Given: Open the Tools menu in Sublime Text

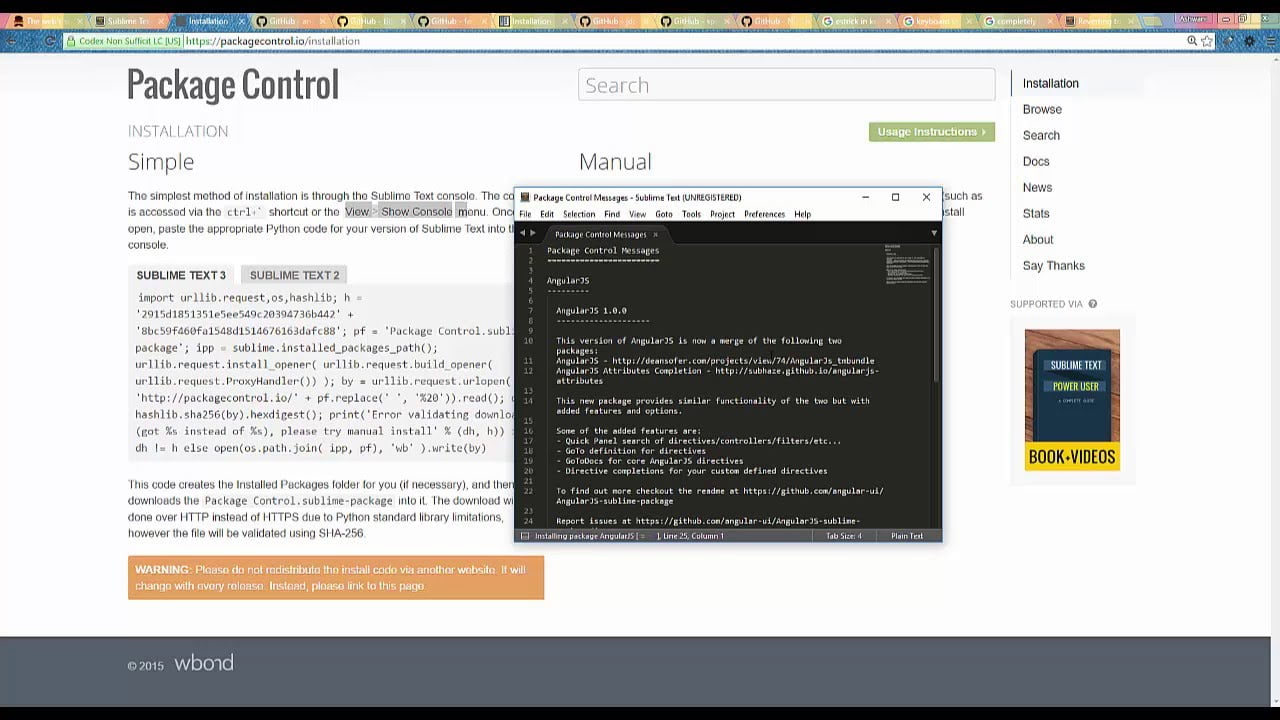Looking at the screenshot, I should point(691,214).
